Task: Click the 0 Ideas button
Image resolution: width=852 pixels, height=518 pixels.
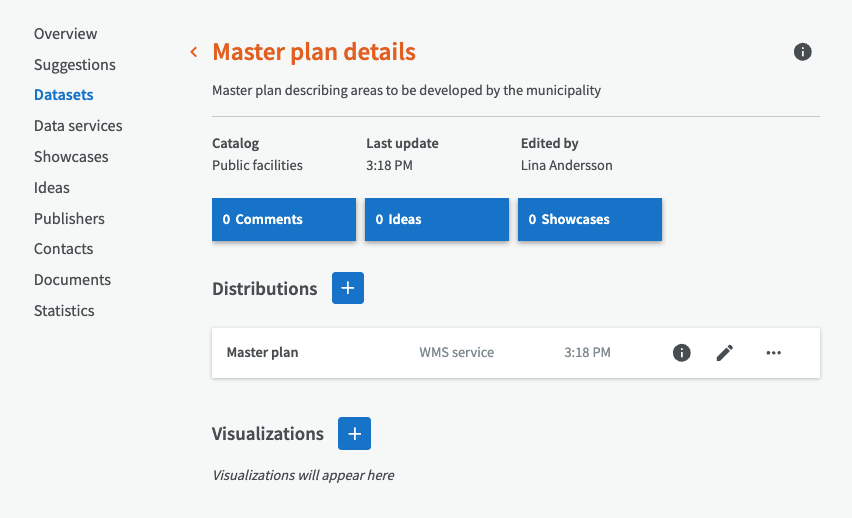Action: 437,219
